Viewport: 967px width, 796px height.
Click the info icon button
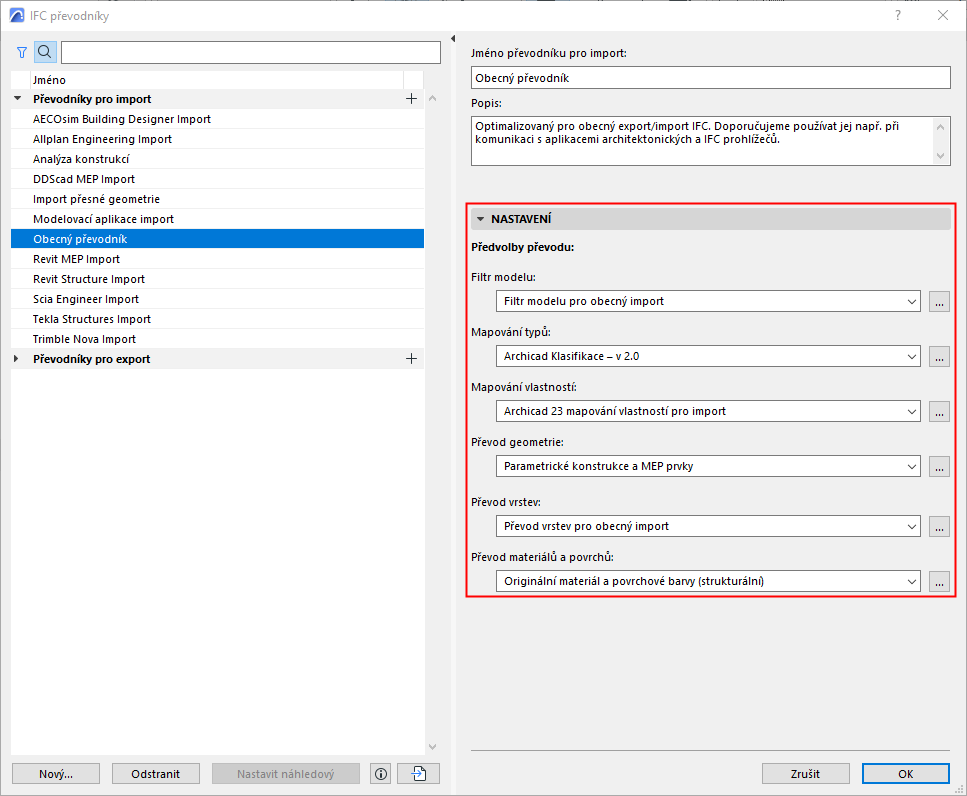tap(381, 774)
